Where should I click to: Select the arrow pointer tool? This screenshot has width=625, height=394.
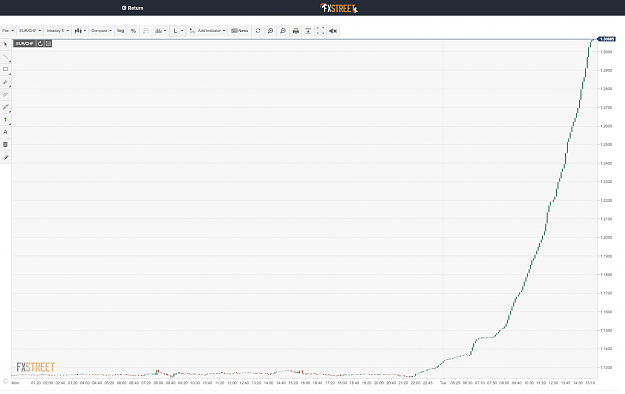point(6,44)
